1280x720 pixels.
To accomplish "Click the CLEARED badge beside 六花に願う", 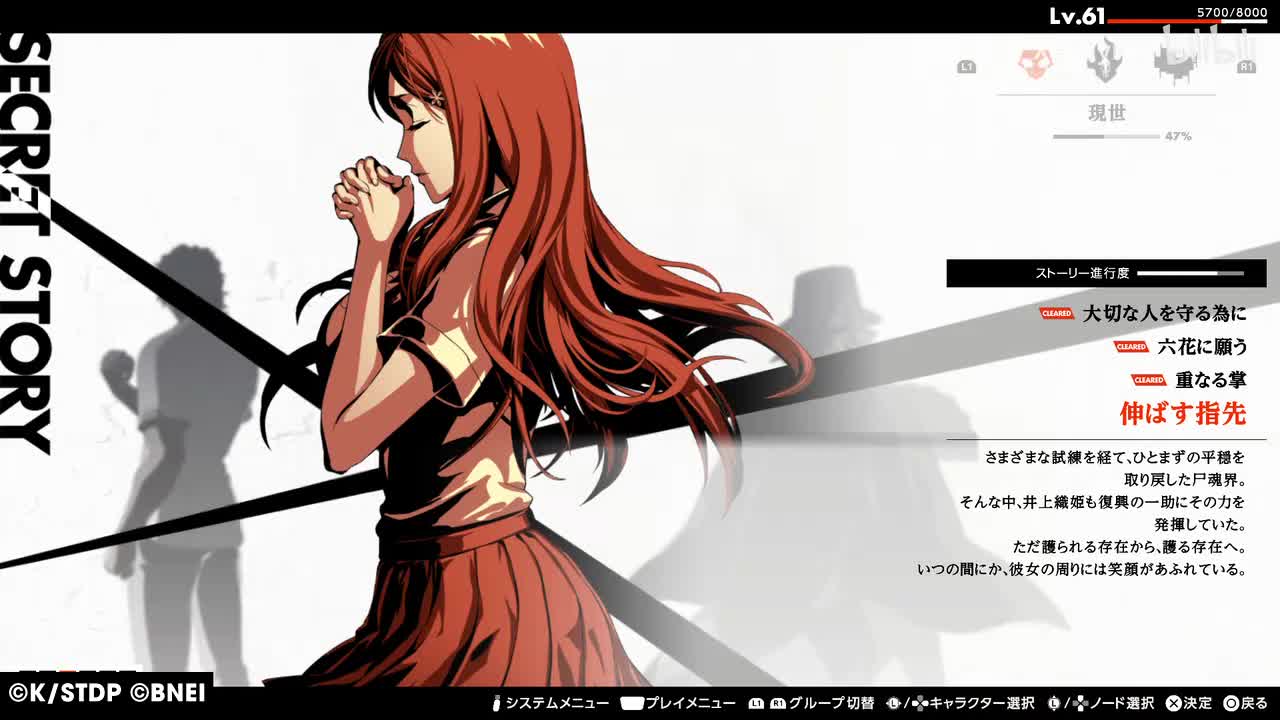I will click(x=1132, y=347).
